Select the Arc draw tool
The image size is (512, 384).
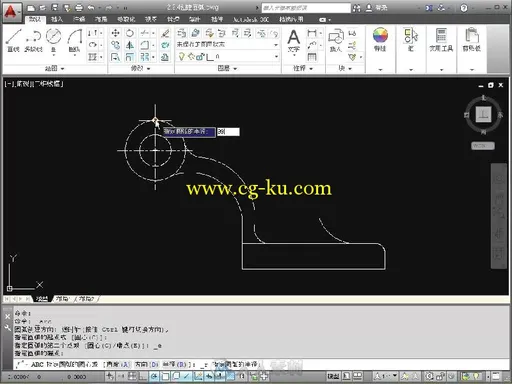(x=74, y=40)
